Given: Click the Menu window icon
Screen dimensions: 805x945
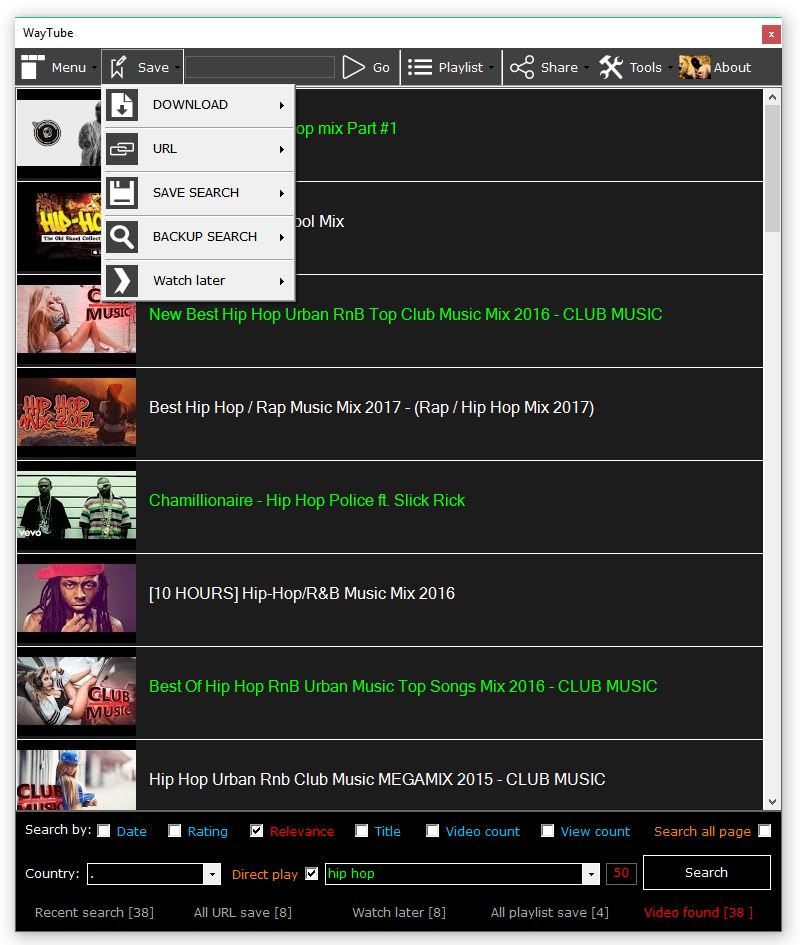Looking at the screenshot, I should pos(33,67).
